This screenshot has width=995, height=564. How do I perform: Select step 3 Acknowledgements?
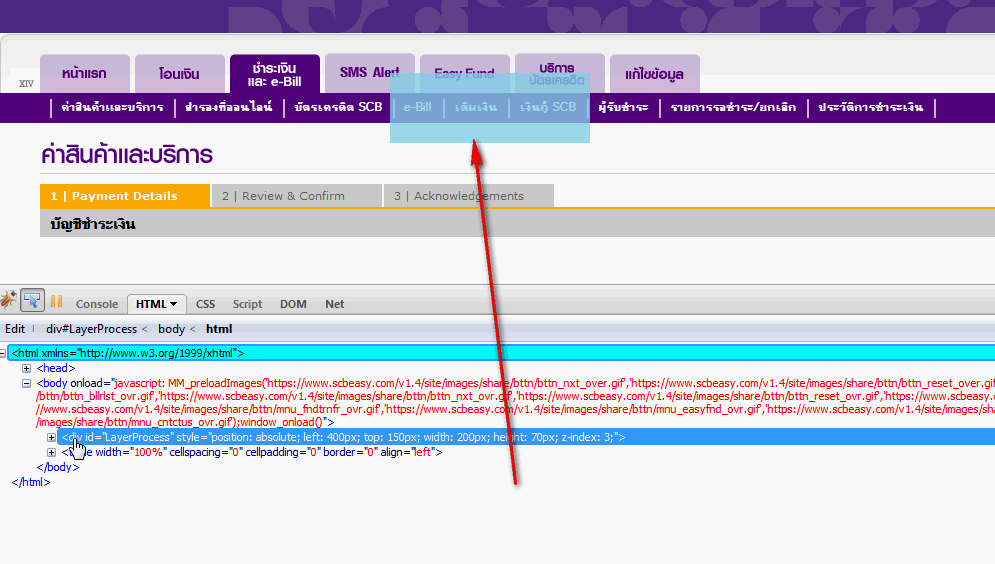[x=469, y=196]
